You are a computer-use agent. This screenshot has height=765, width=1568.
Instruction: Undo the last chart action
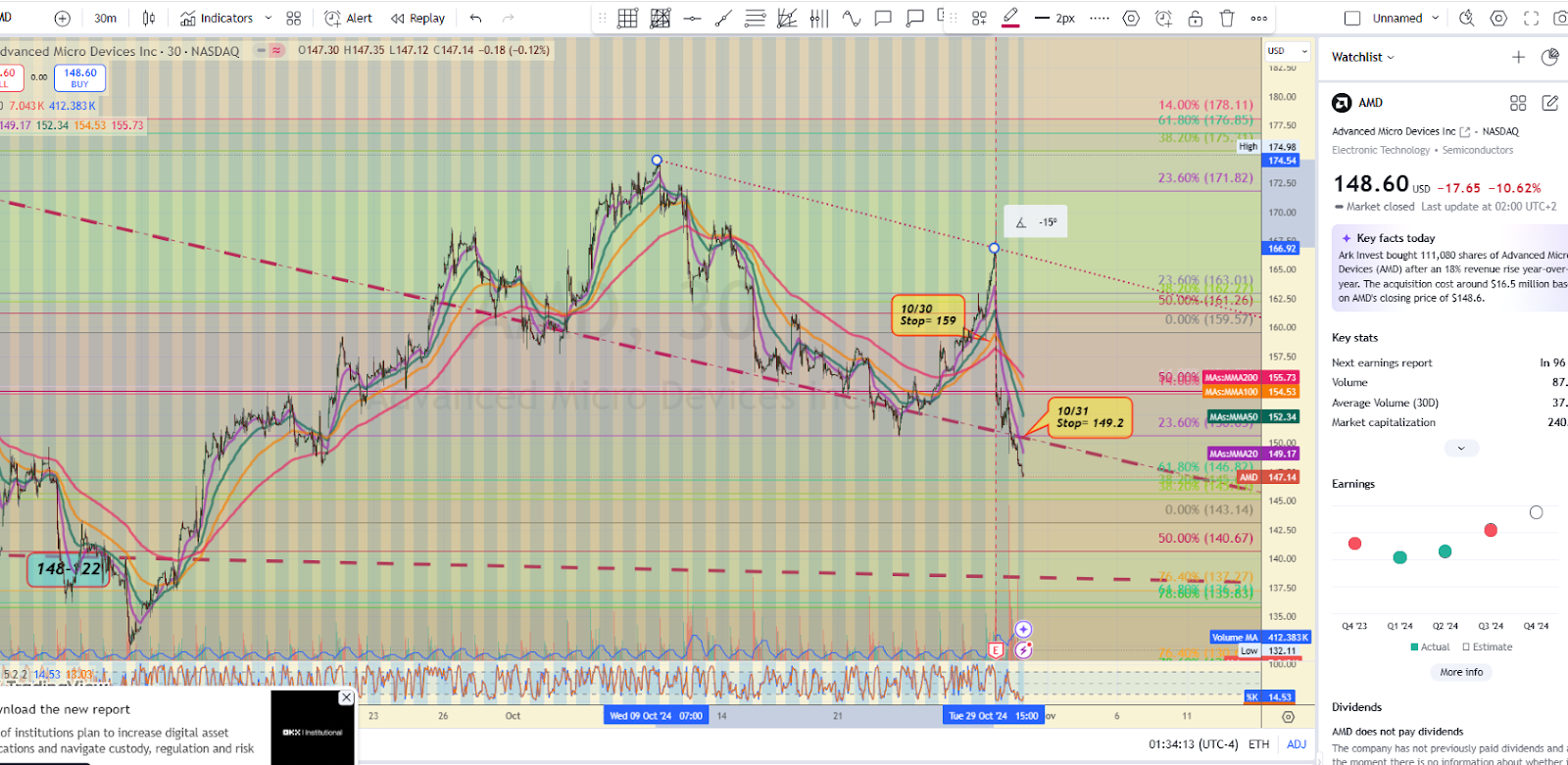coord(476,18)
